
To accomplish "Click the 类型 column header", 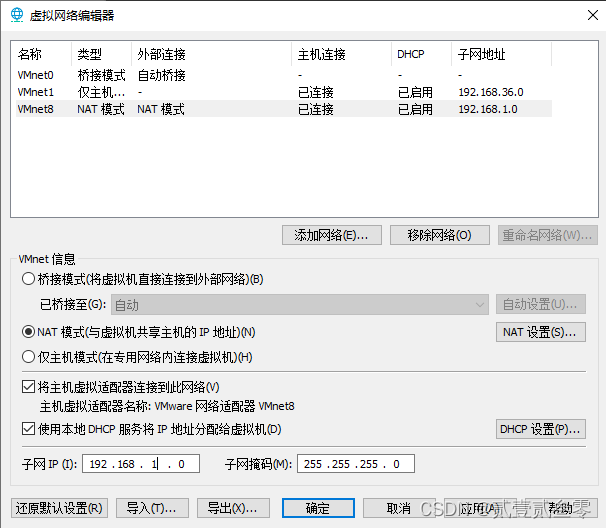I will (x=102, y=54).
